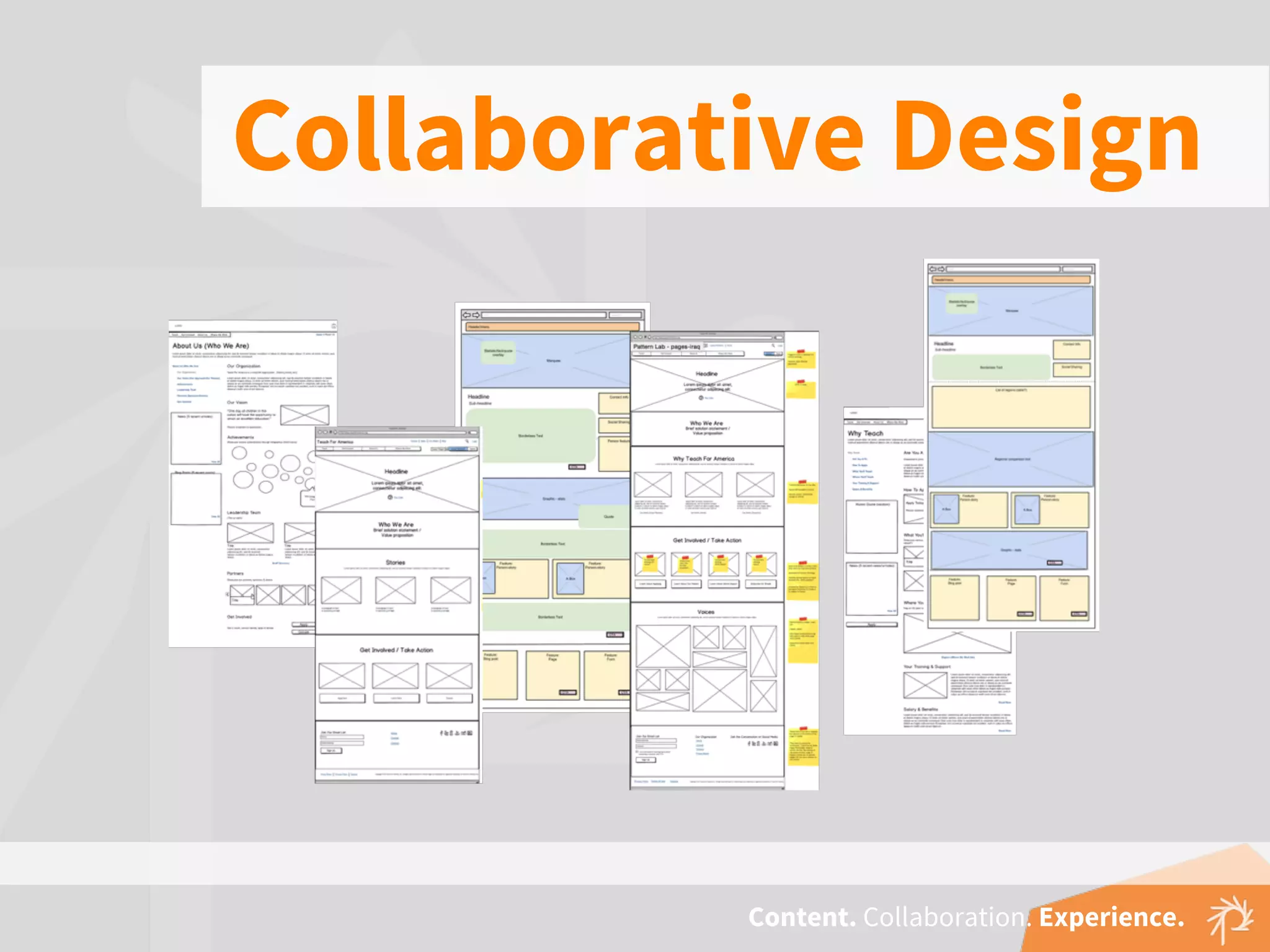Click "Get Involved / Take Action" under Stories
Viewport: 1270px width, 952px height.
pos(396,650)
